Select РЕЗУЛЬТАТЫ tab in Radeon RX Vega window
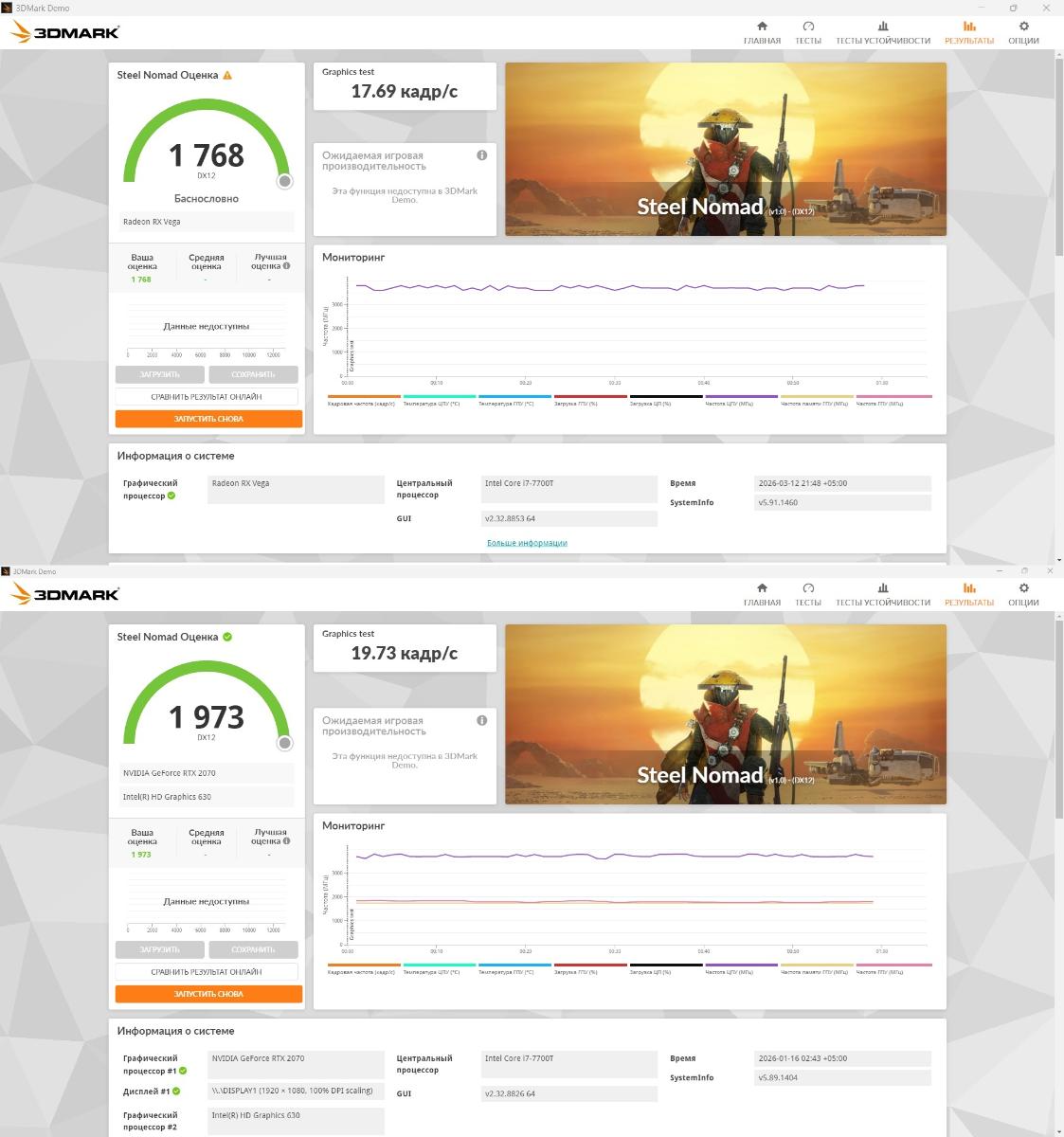 [x=969, y=32]
